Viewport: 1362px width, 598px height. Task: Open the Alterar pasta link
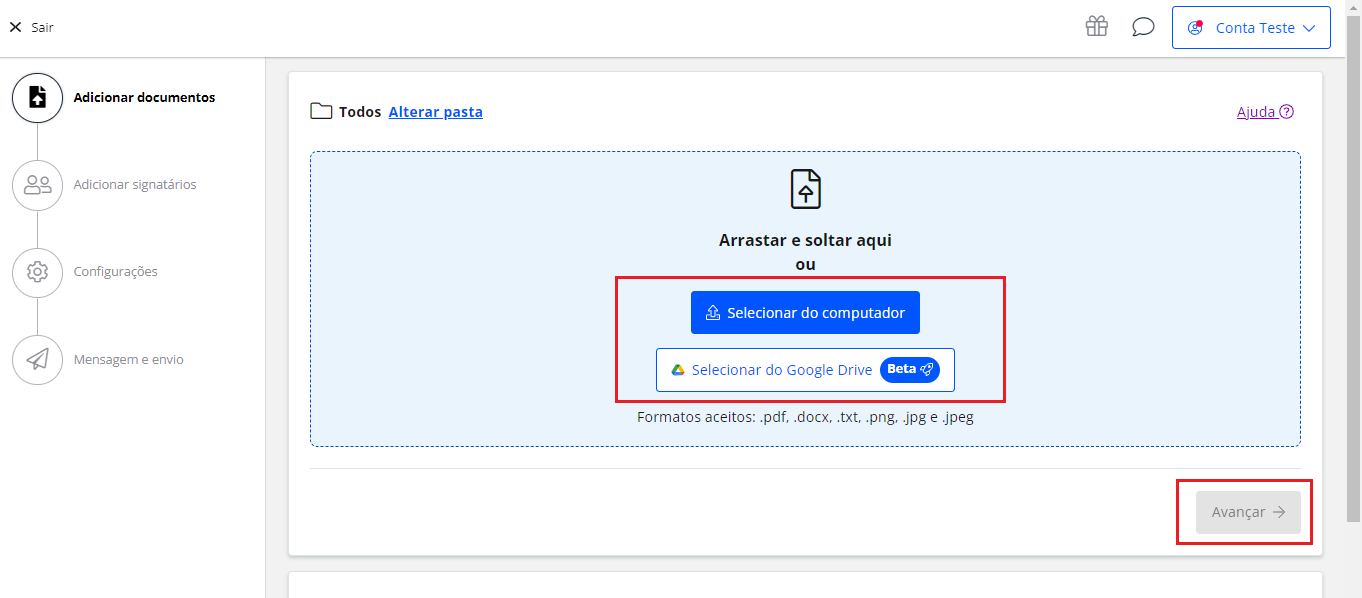(x=435, y=112)
